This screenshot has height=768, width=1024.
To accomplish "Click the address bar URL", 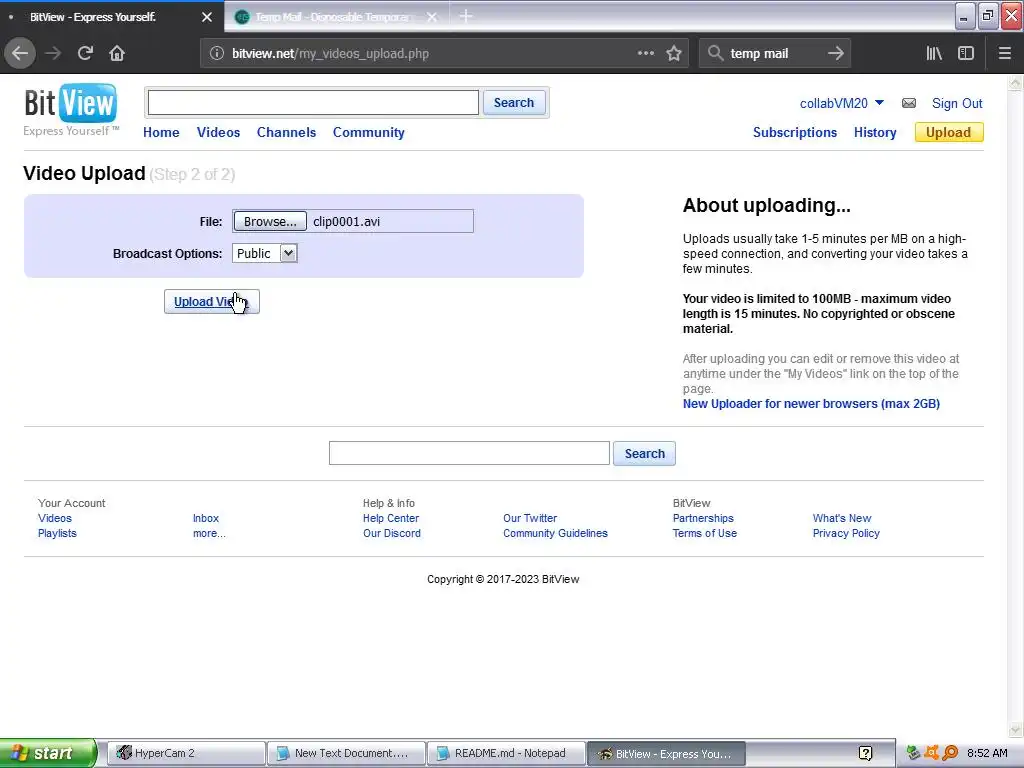I will pos(330,54).
